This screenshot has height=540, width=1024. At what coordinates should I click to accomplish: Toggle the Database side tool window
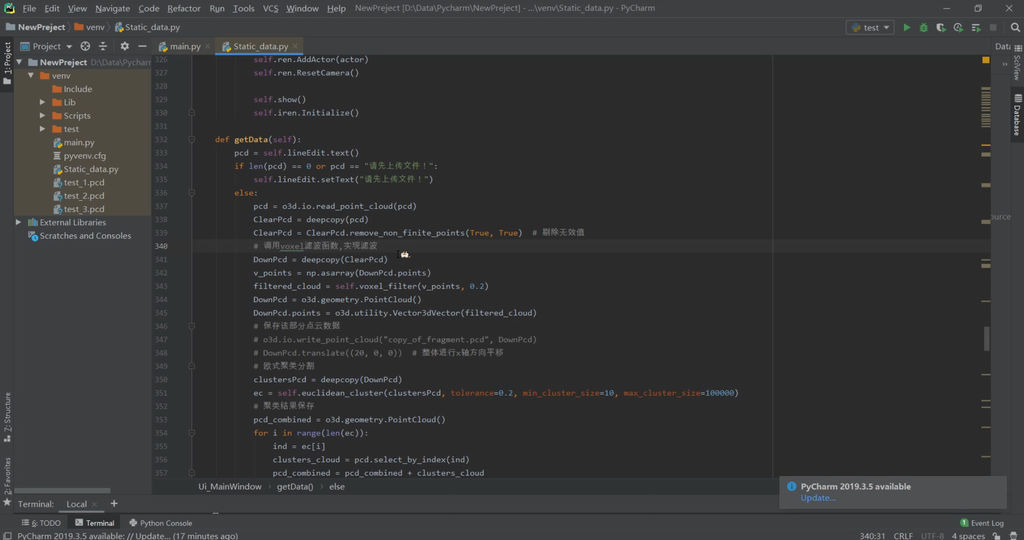click(1017, 114)
